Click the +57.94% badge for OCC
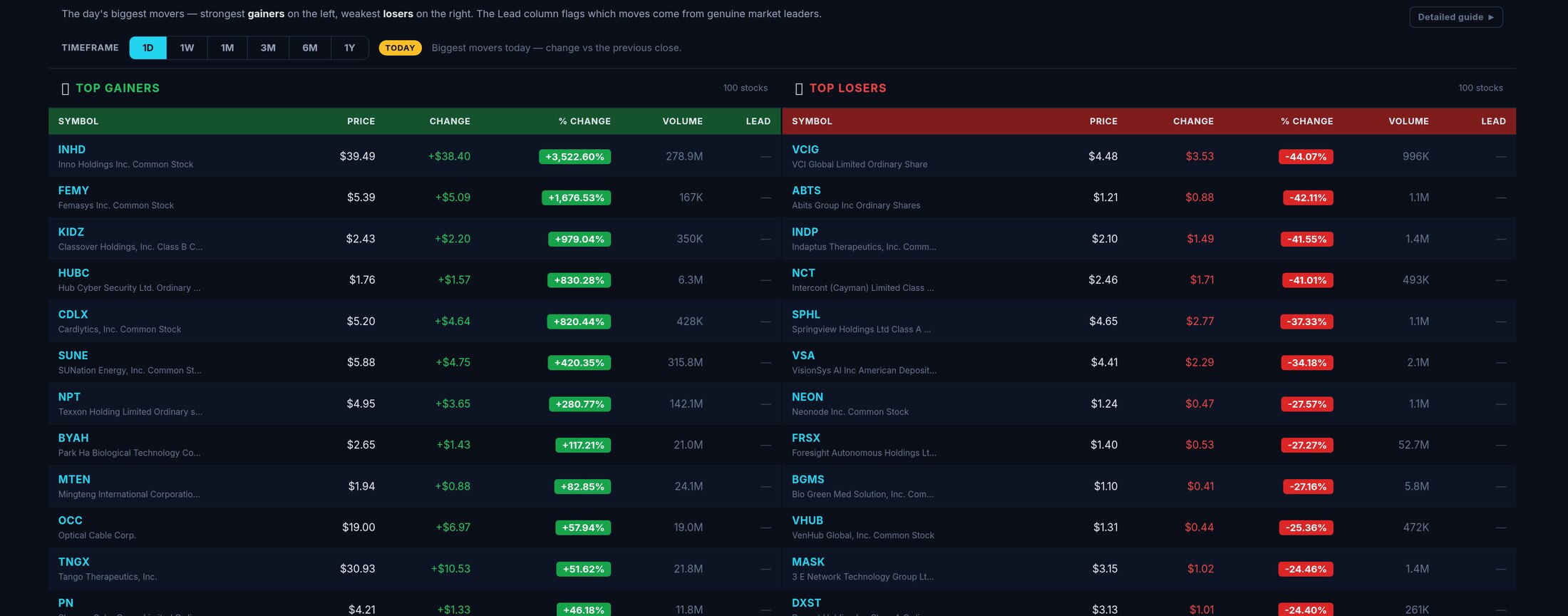 point(583,528)
